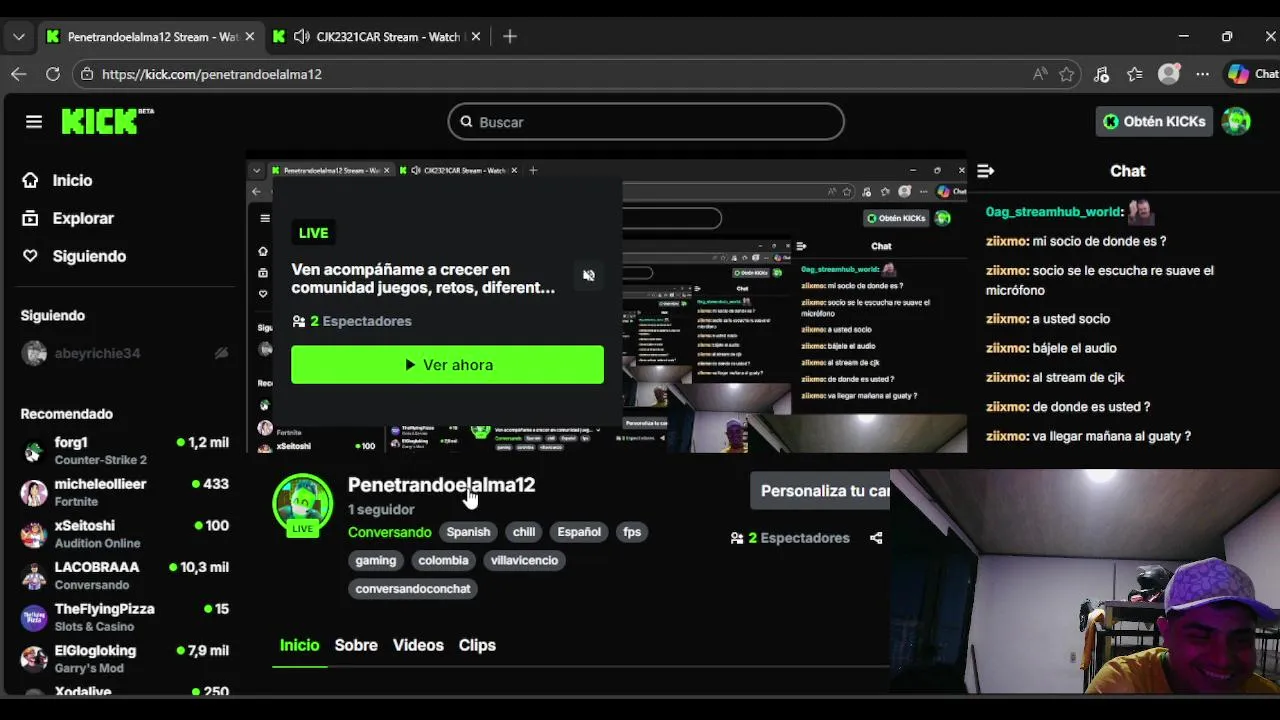Switch to the Videos tab
This screenshot has width=1280, height=720.
click(418, 645)
